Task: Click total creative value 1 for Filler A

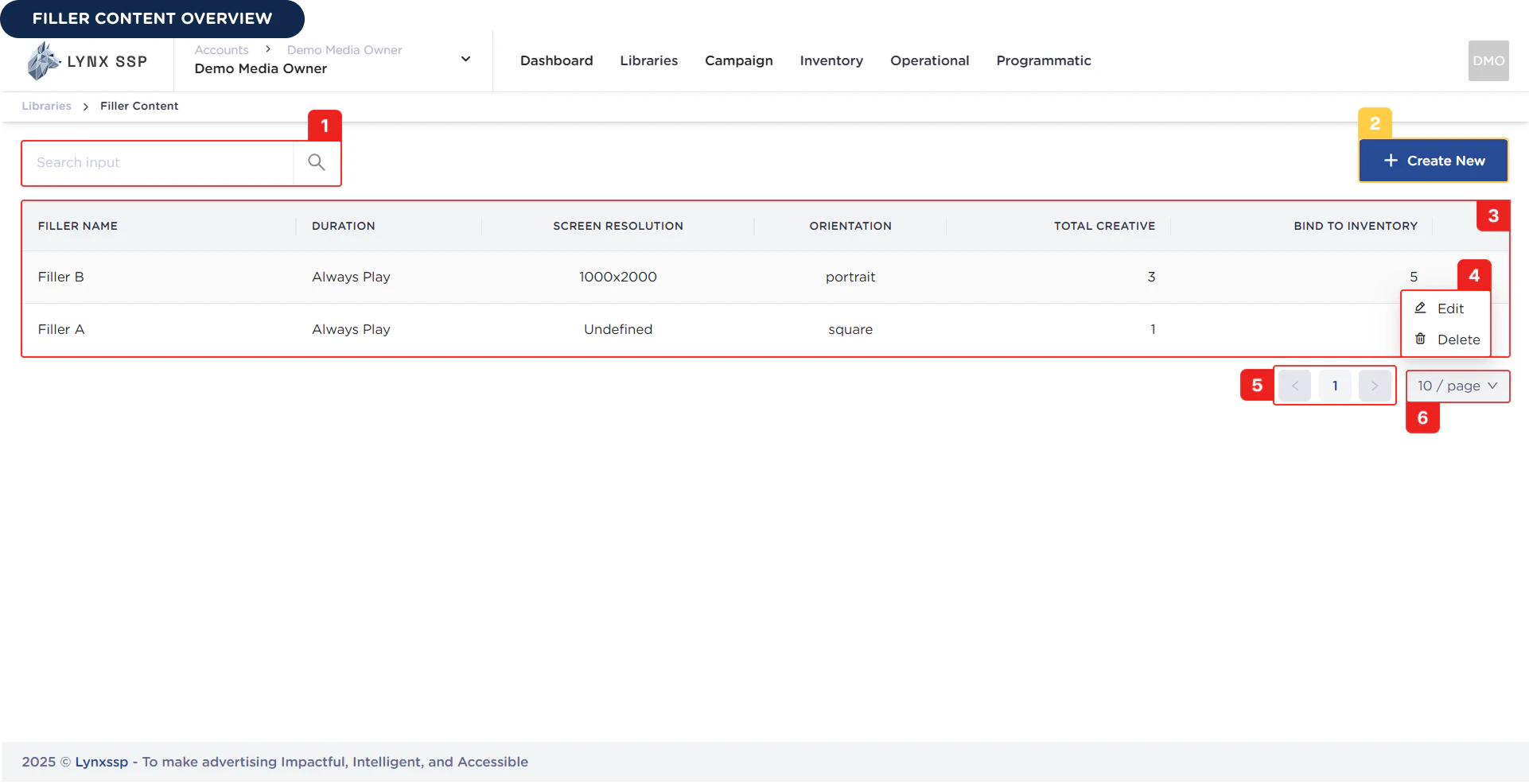Action: point(1152,329)
